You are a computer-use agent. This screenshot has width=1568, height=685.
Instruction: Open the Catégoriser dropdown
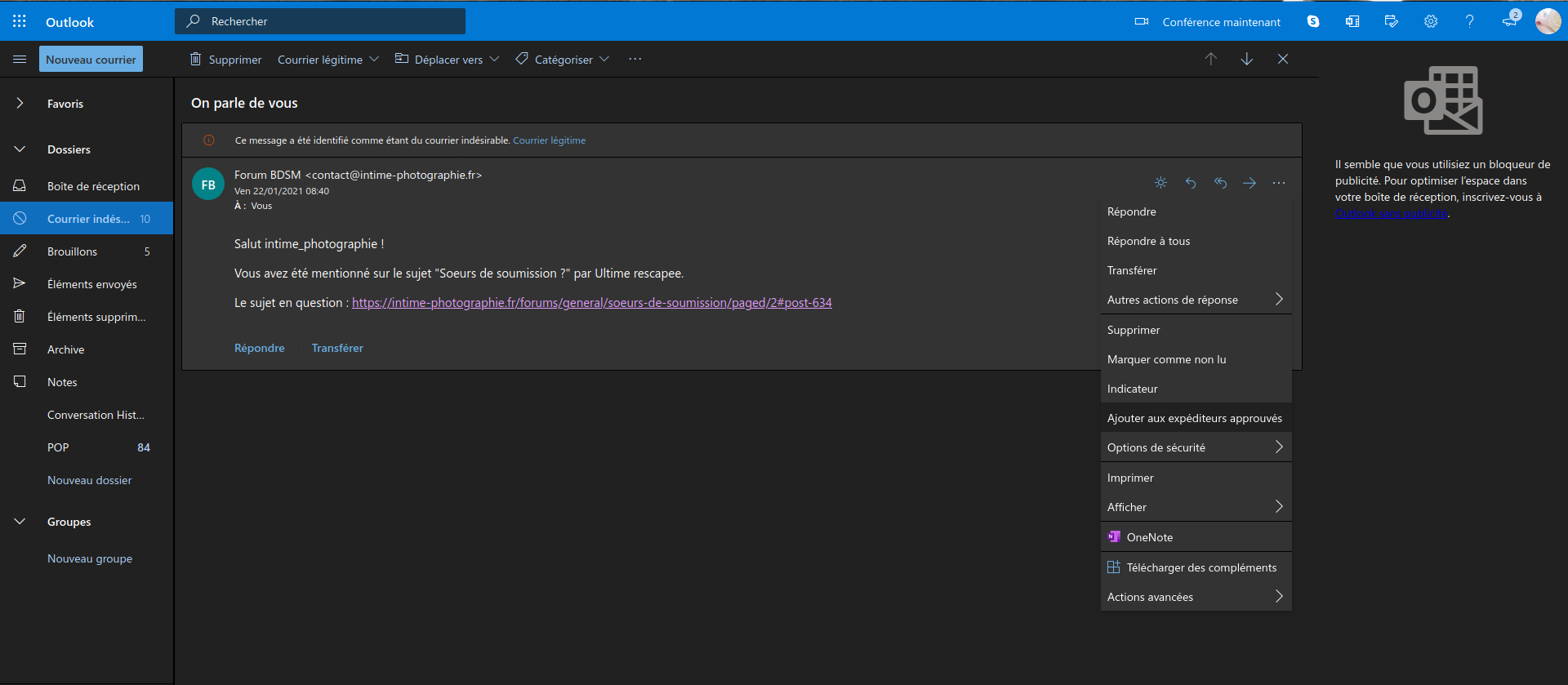(563, 60)
